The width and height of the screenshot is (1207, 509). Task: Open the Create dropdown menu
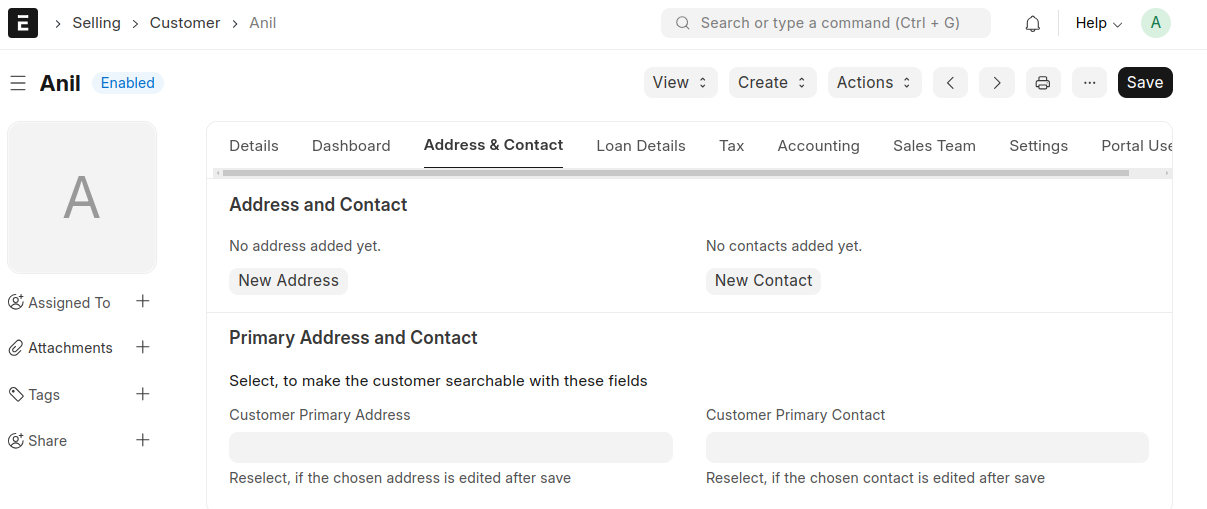772,83
